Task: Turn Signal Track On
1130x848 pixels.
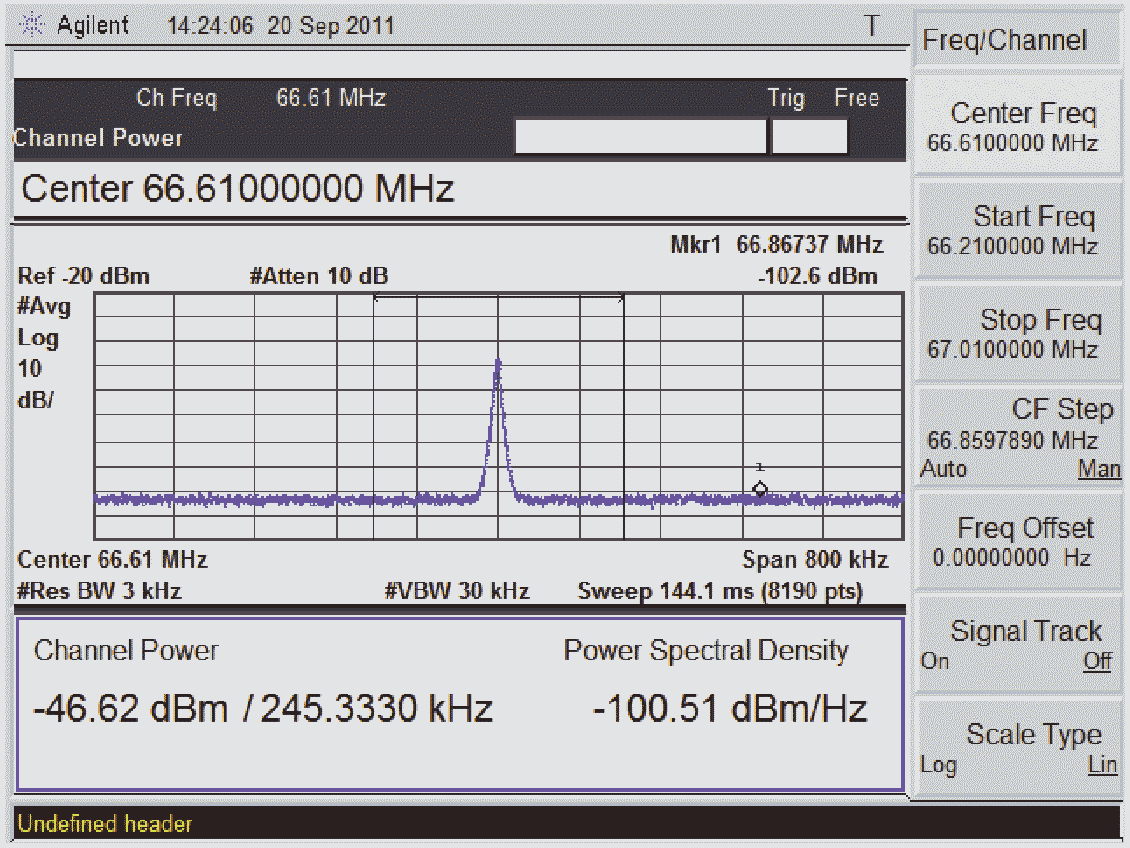Action: tap(935, 661)
